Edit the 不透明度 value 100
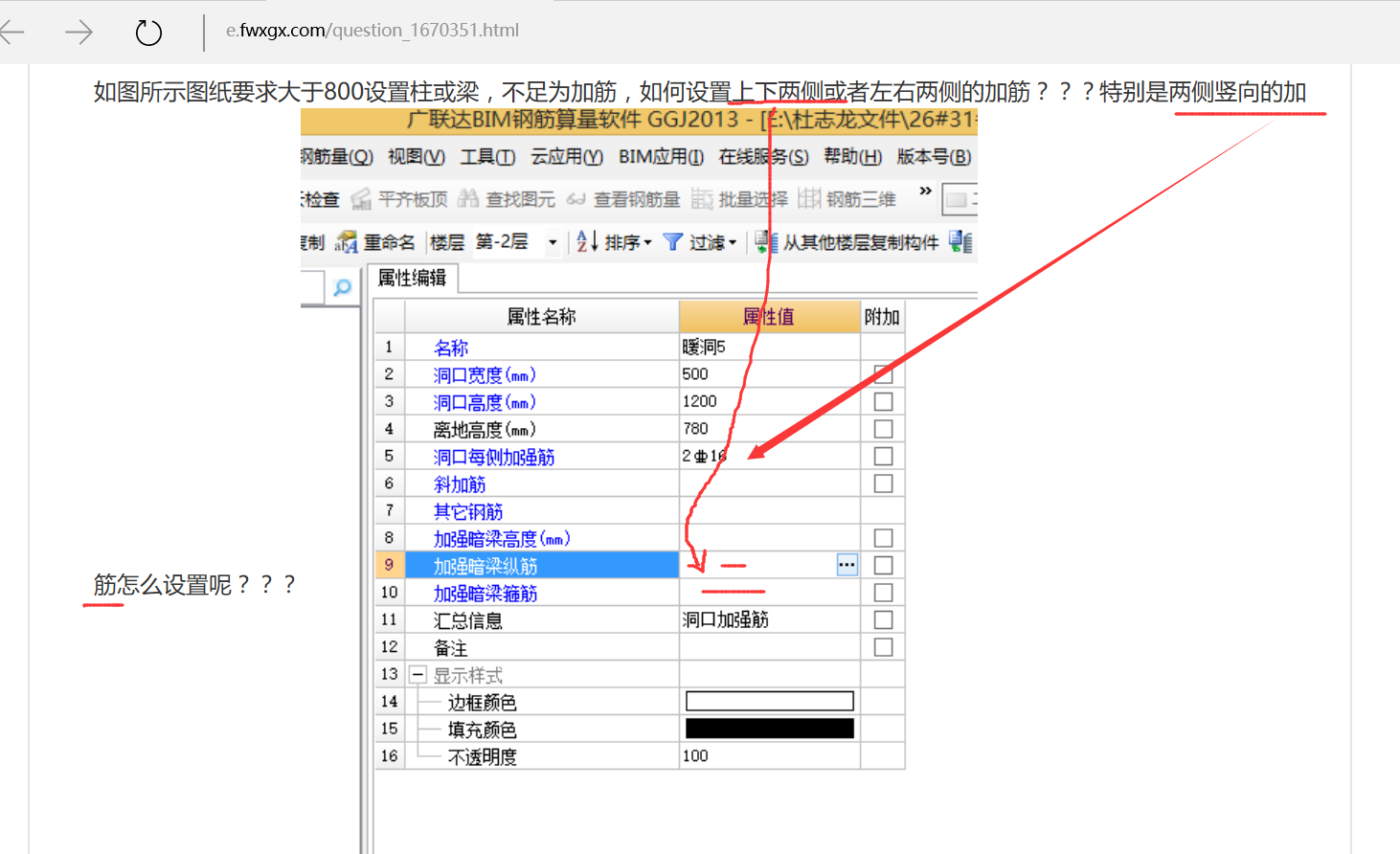This screenshot has width=1400, height=854. click(769, 756)
